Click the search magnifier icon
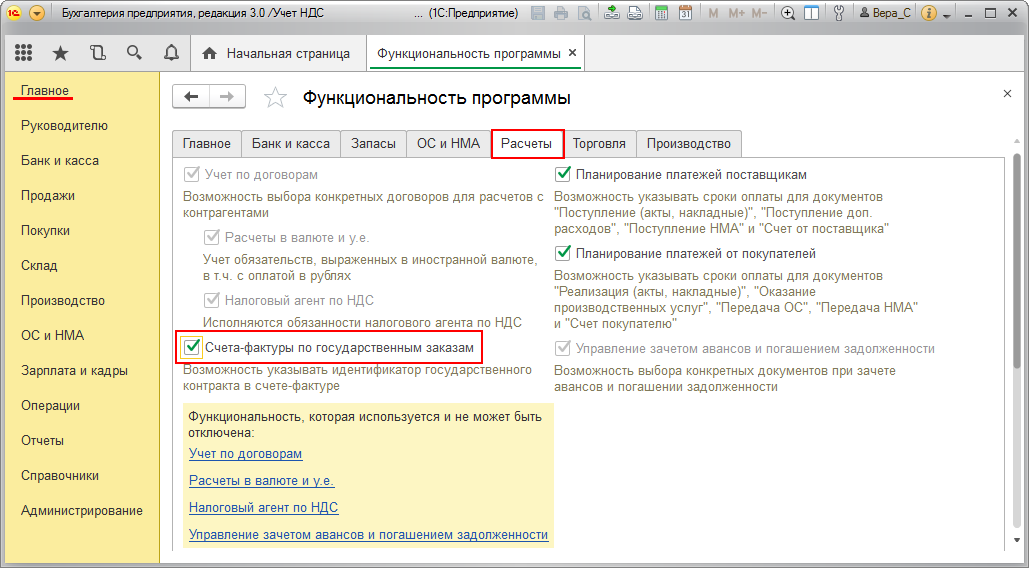This screenshot has height=568, width=1029. coord(134,53)
